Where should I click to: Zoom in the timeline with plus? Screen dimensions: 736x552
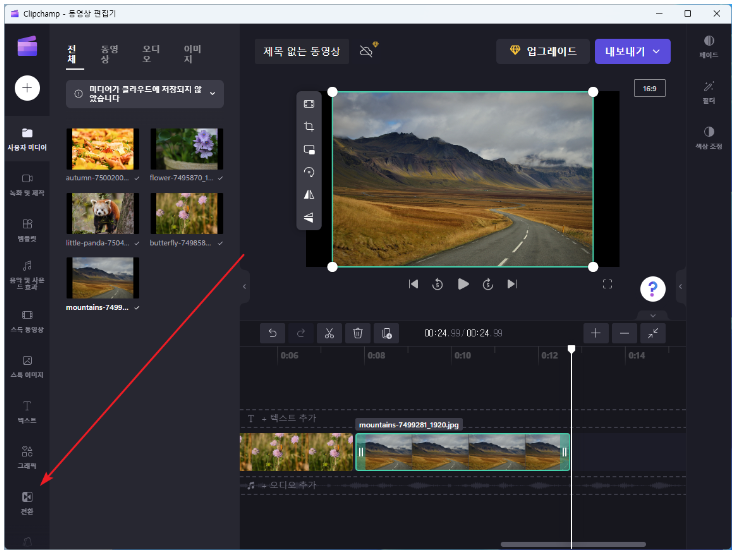[596, 333]
